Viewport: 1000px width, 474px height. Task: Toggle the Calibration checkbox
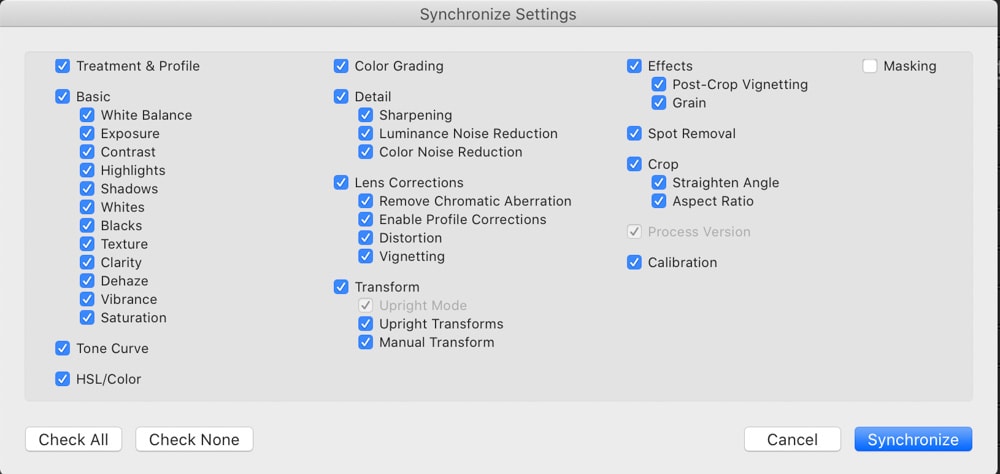coord(634,262)
